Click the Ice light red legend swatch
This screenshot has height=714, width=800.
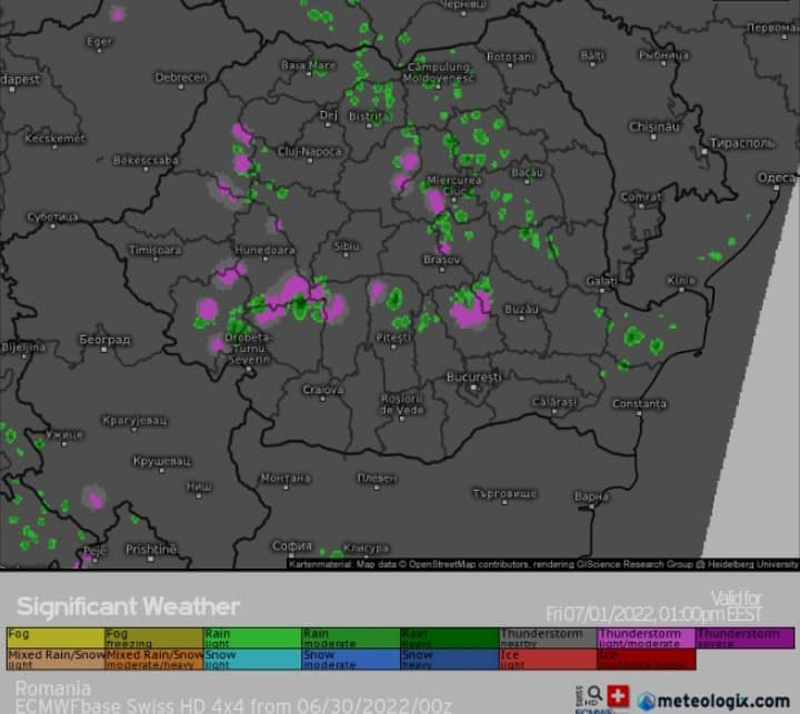tap(547, 659)
